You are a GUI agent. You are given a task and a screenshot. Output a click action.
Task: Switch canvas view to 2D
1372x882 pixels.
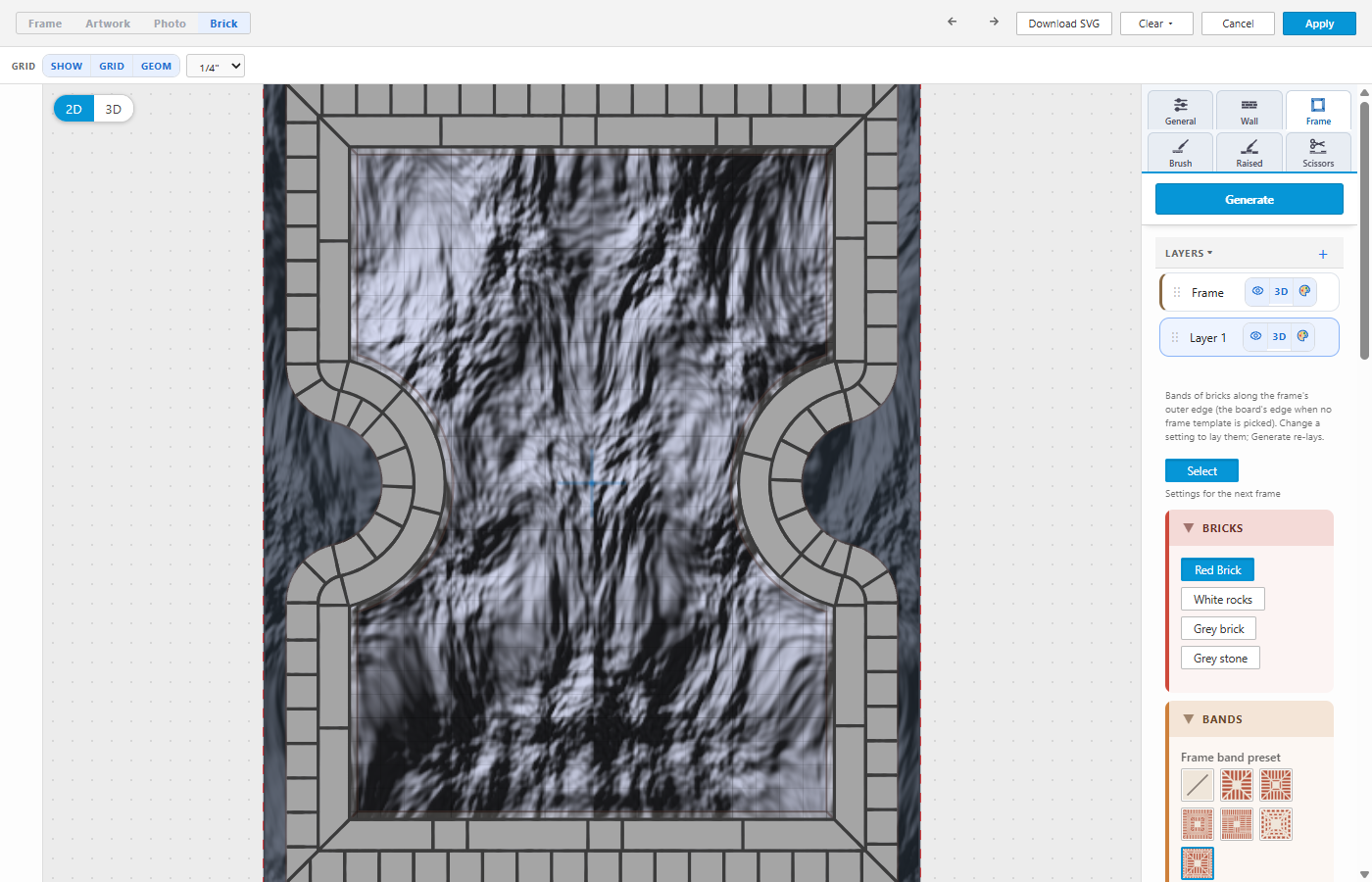[x=73, y=109]
